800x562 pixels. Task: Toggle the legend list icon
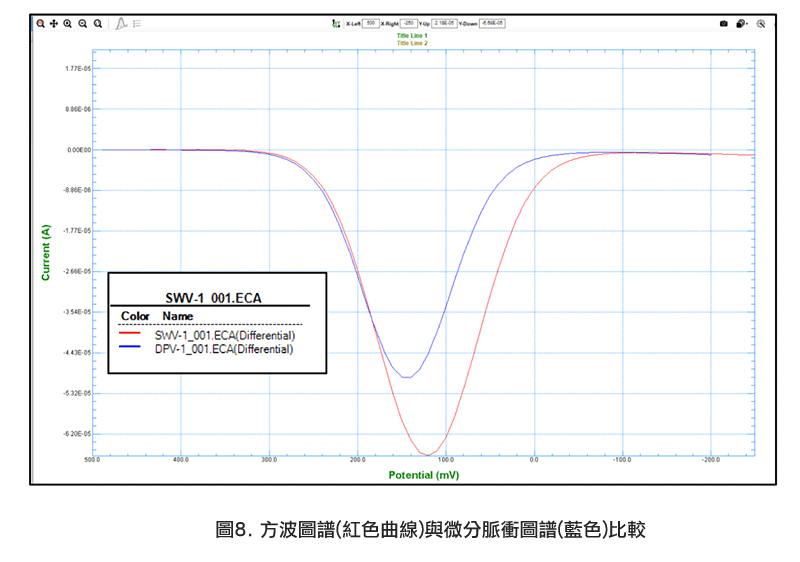coord(136,22)
